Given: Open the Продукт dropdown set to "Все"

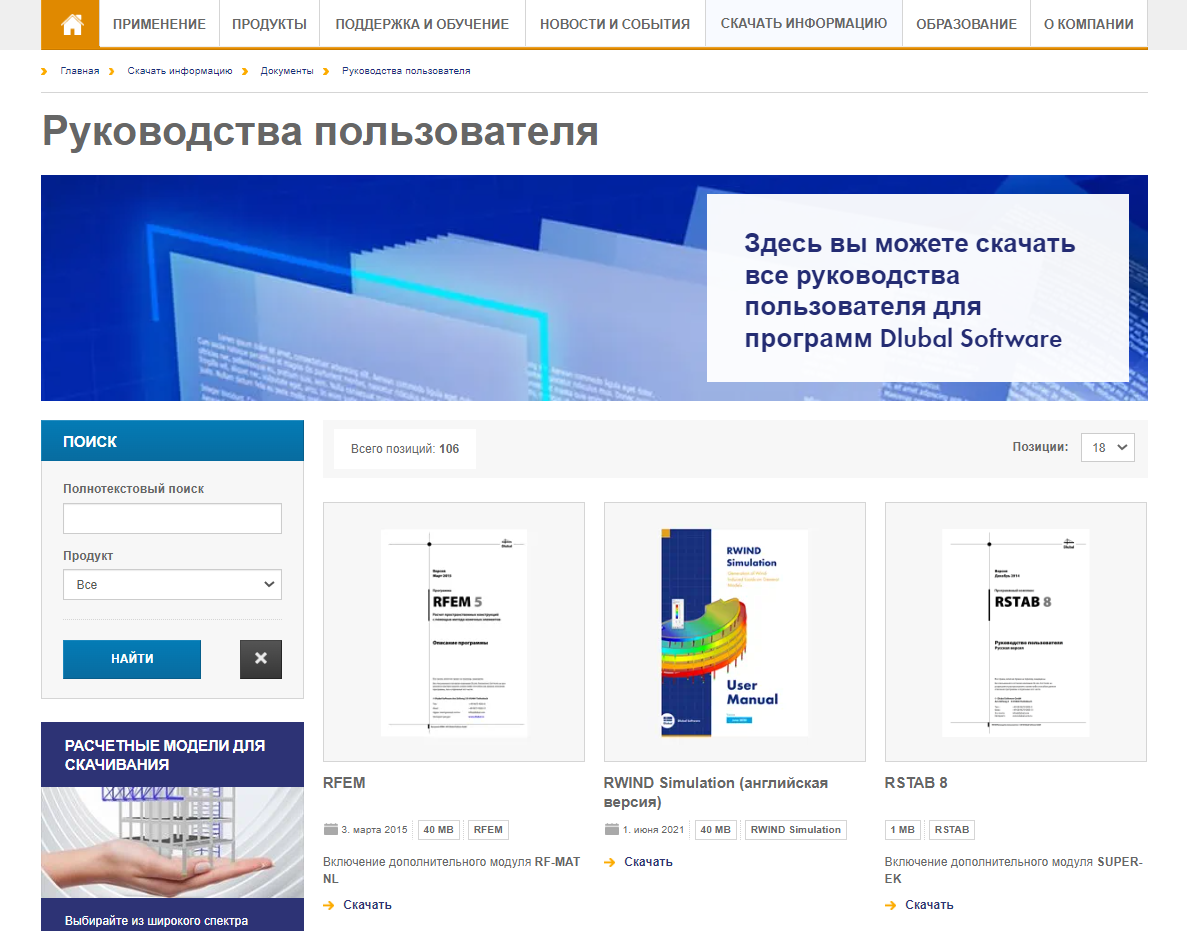Looking at the screenshot, I should (x=172, y=584).
